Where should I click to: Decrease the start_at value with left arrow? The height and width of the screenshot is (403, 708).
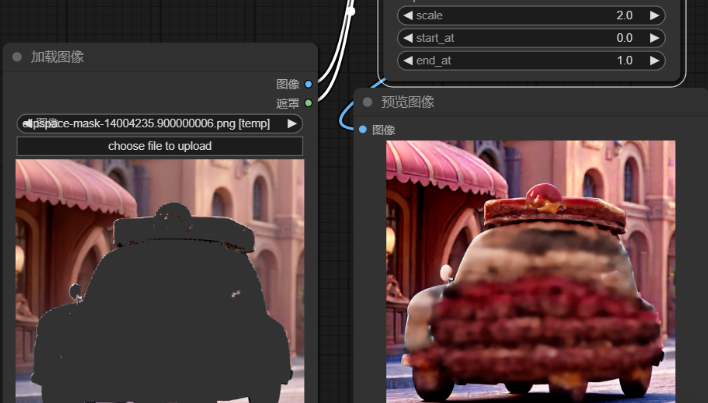click(x=408, y=38)
